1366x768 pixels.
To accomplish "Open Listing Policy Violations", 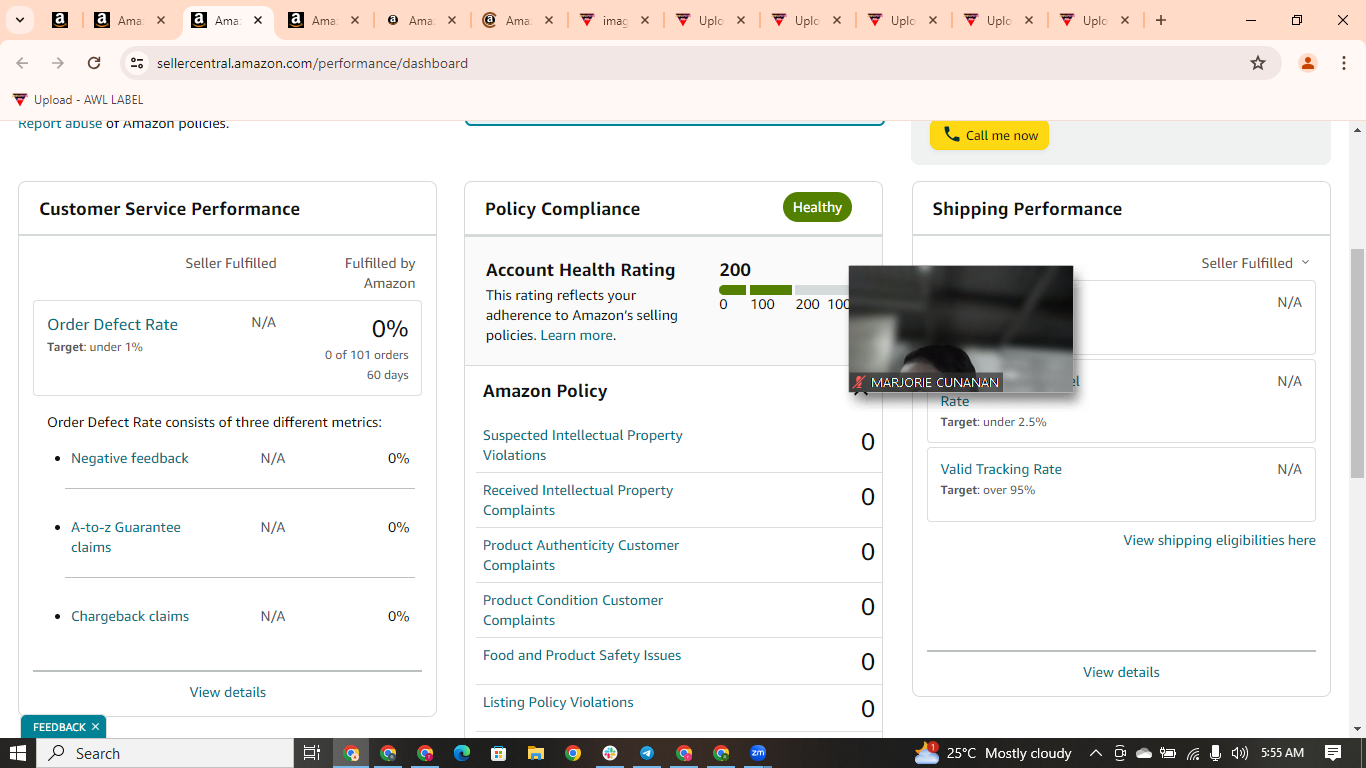I will pyautogui.click(x=558, y=702).
